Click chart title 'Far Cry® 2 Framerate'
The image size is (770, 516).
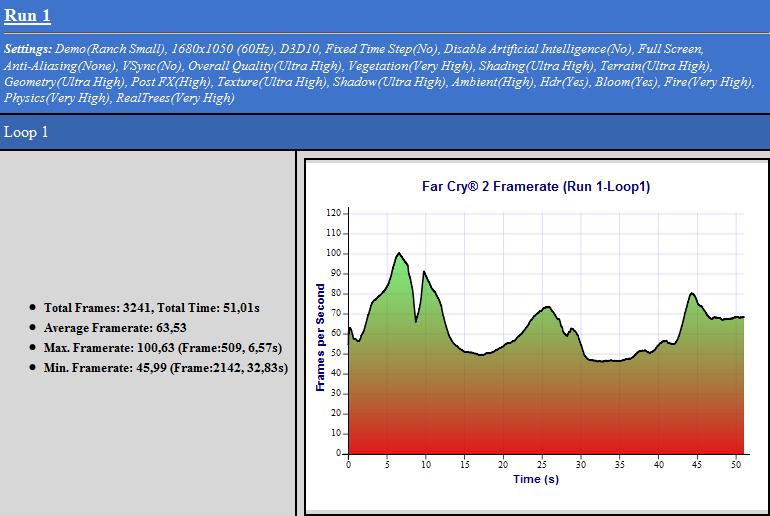click(536, 187)
